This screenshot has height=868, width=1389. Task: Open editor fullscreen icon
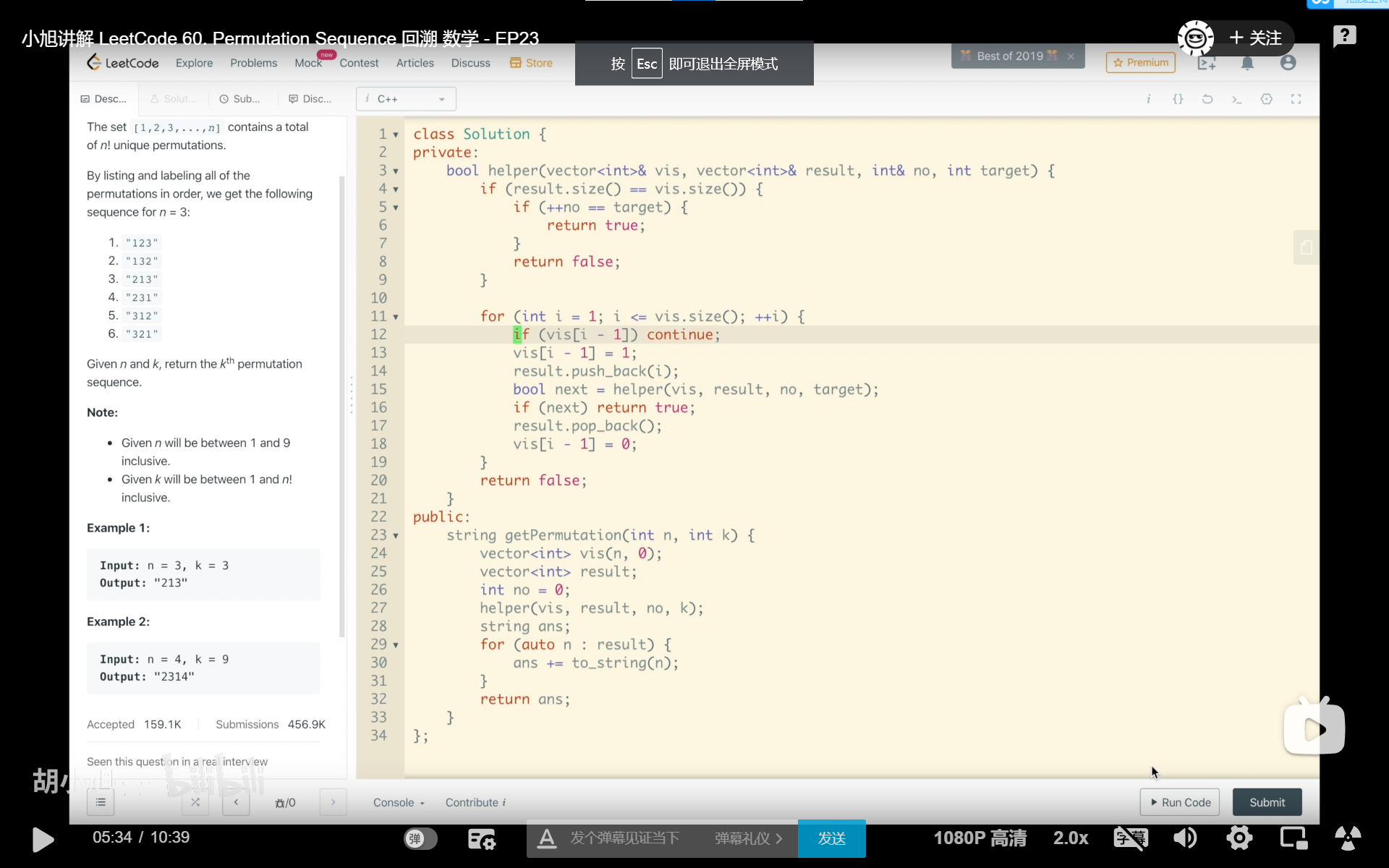(x=1296, y=99)
